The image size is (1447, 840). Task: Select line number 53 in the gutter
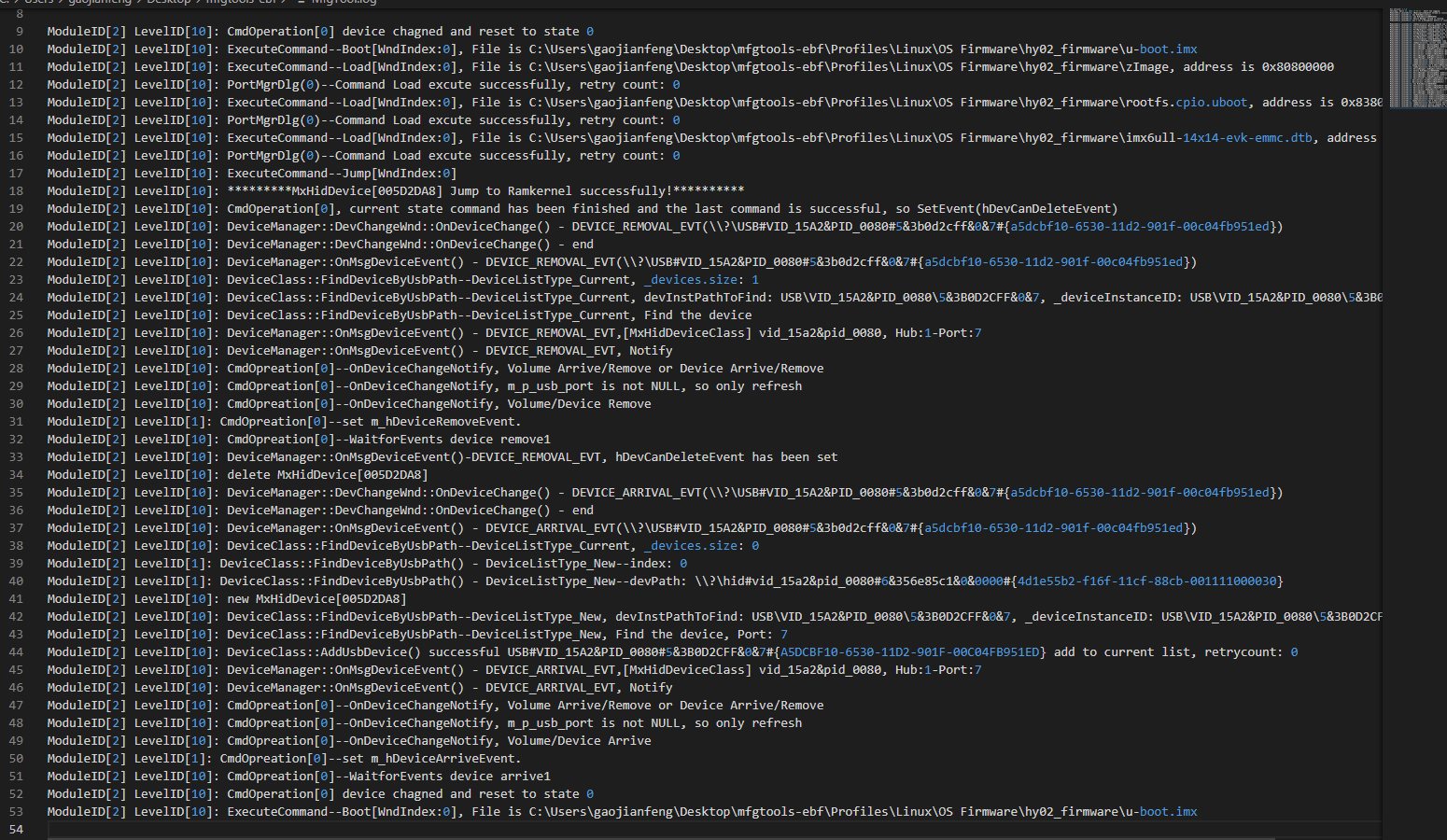point(17,812)
